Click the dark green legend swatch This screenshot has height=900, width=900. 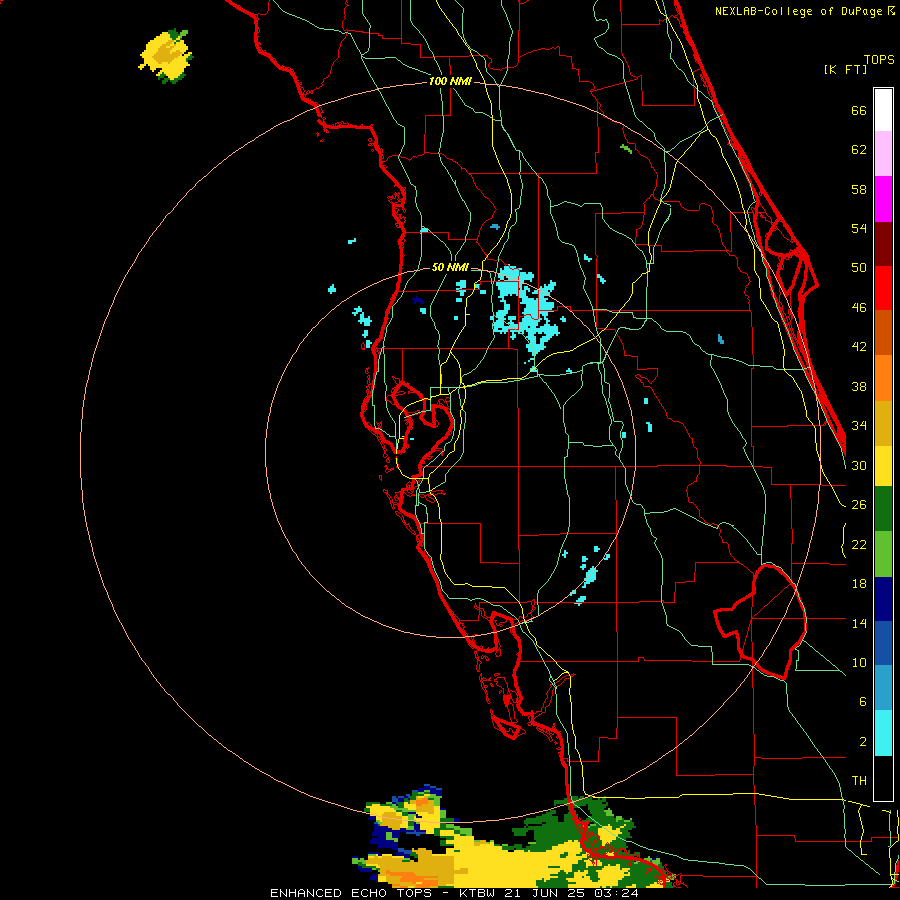tap(883, 509)
